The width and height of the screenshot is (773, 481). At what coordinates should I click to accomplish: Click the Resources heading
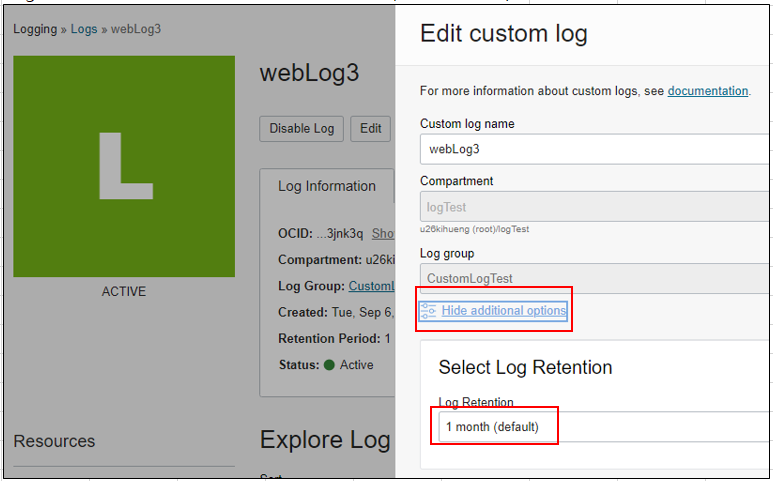click(x=54, y=441)
